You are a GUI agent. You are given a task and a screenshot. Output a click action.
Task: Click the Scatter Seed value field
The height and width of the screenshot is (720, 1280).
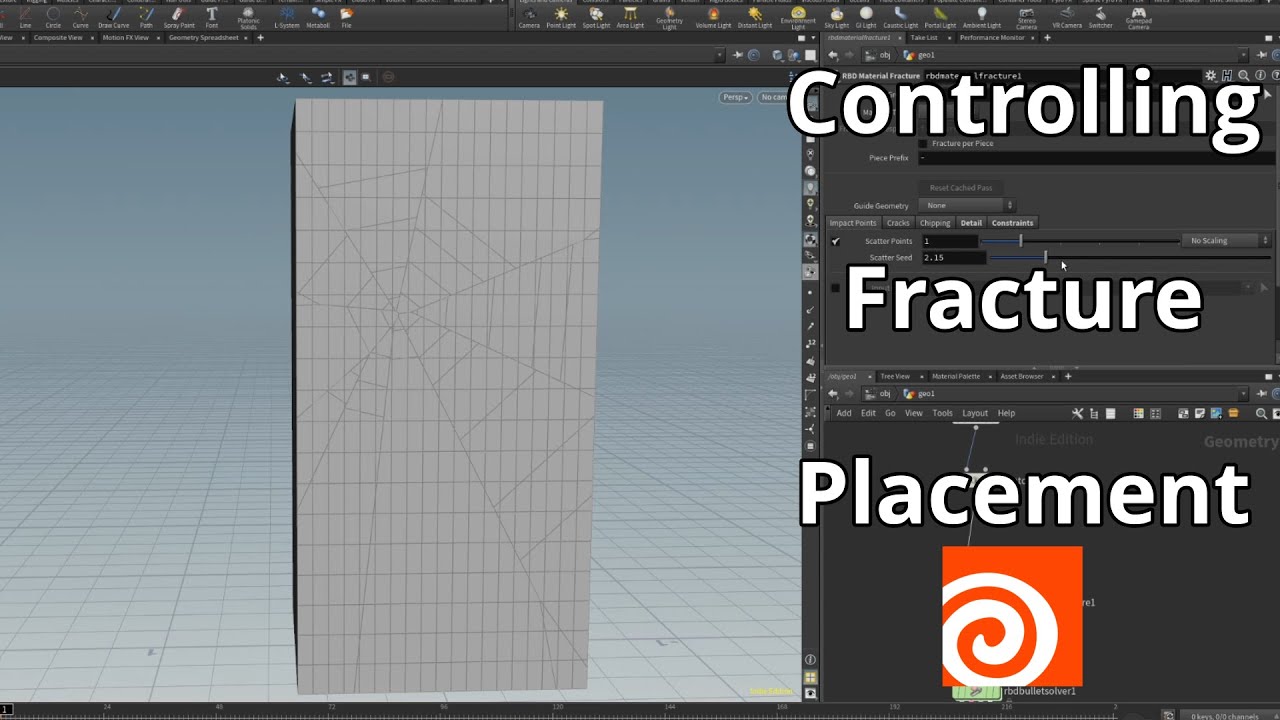tap(953, 257)
